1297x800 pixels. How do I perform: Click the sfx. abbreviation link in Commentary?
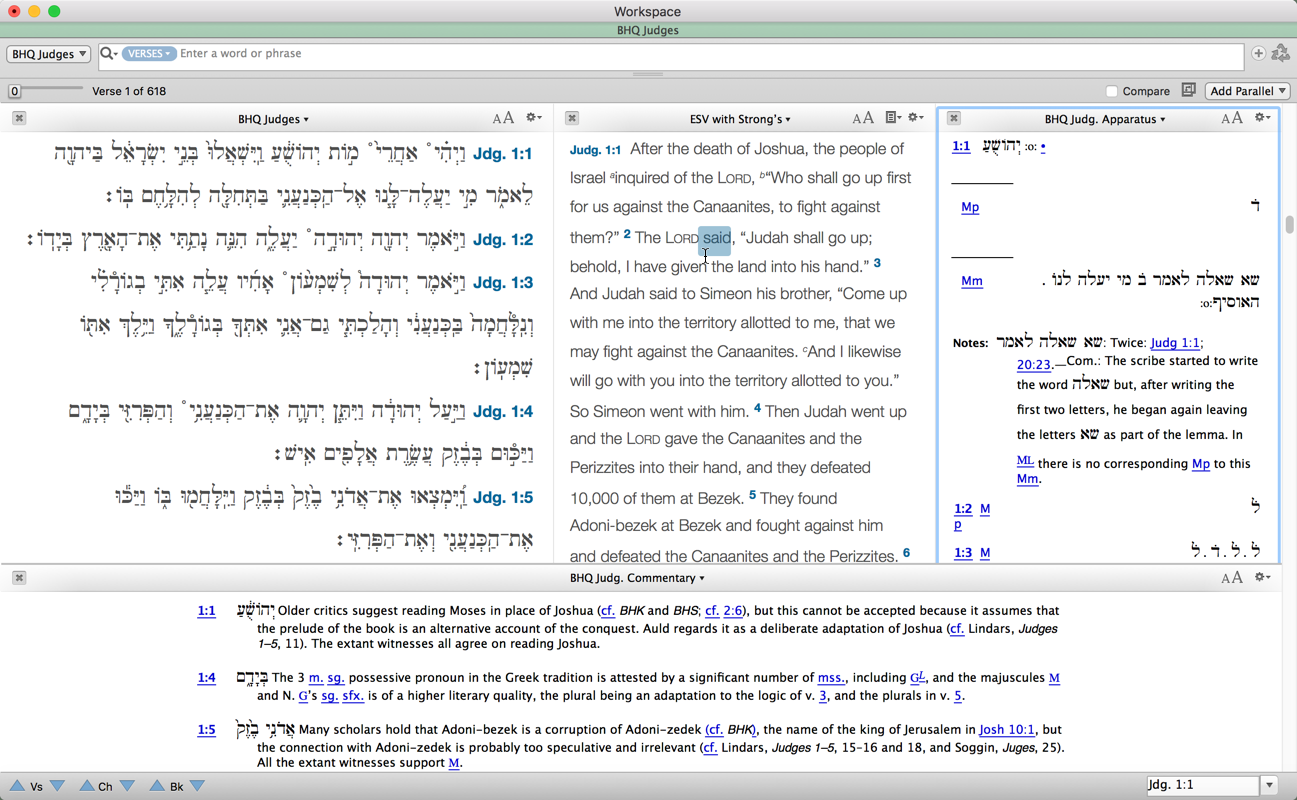coord(353,696)
